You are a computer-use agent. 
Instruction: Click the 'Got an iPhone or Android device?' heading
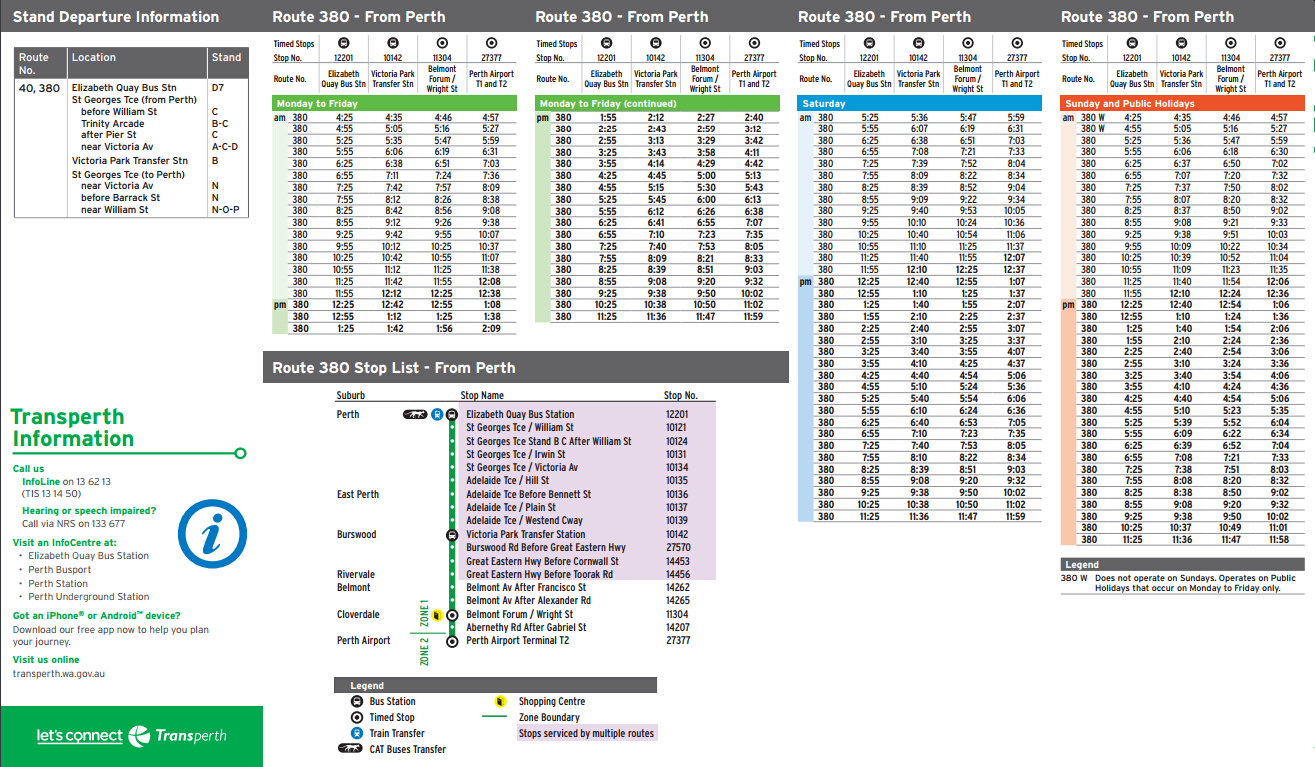(97, 616)
